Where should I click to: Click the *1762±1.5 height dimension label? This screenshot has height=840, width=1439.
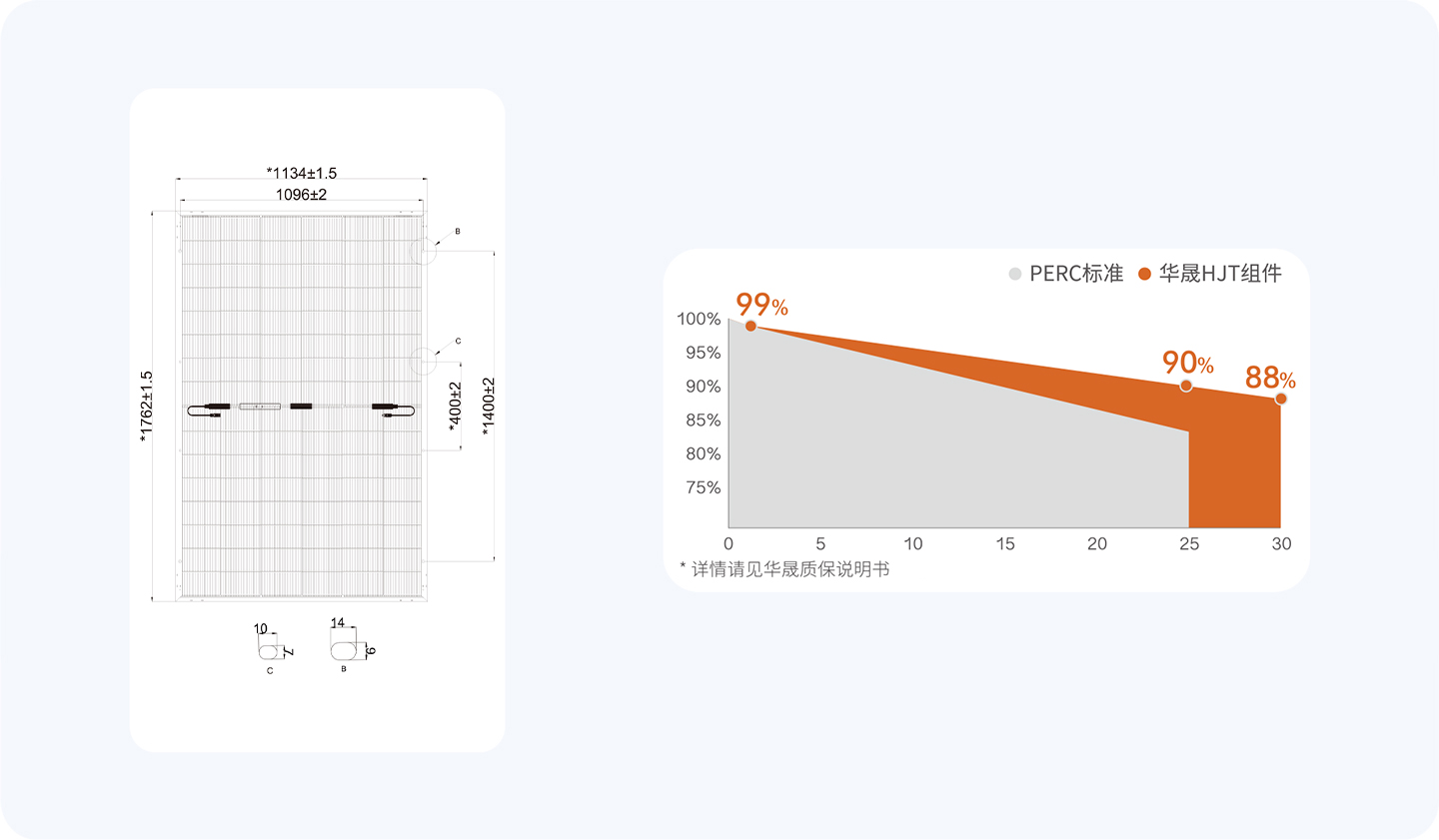click(x=147, y=407)
